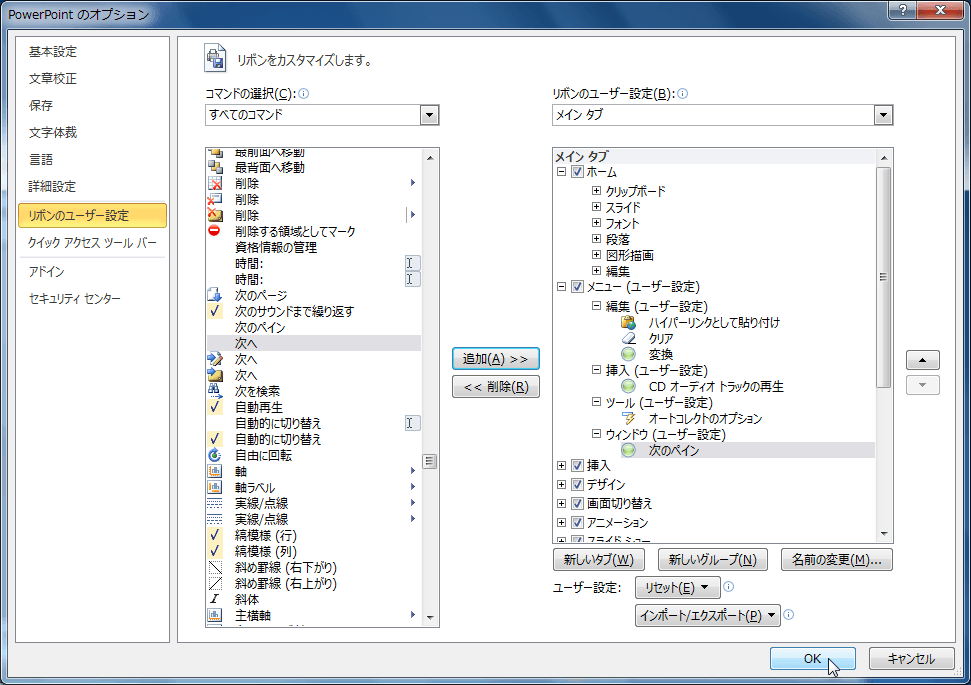The width and height of the screenshot is (971, 685).
Task: Click the checkmark icon beside 縞模様 (列)
Action: (214, 551)
